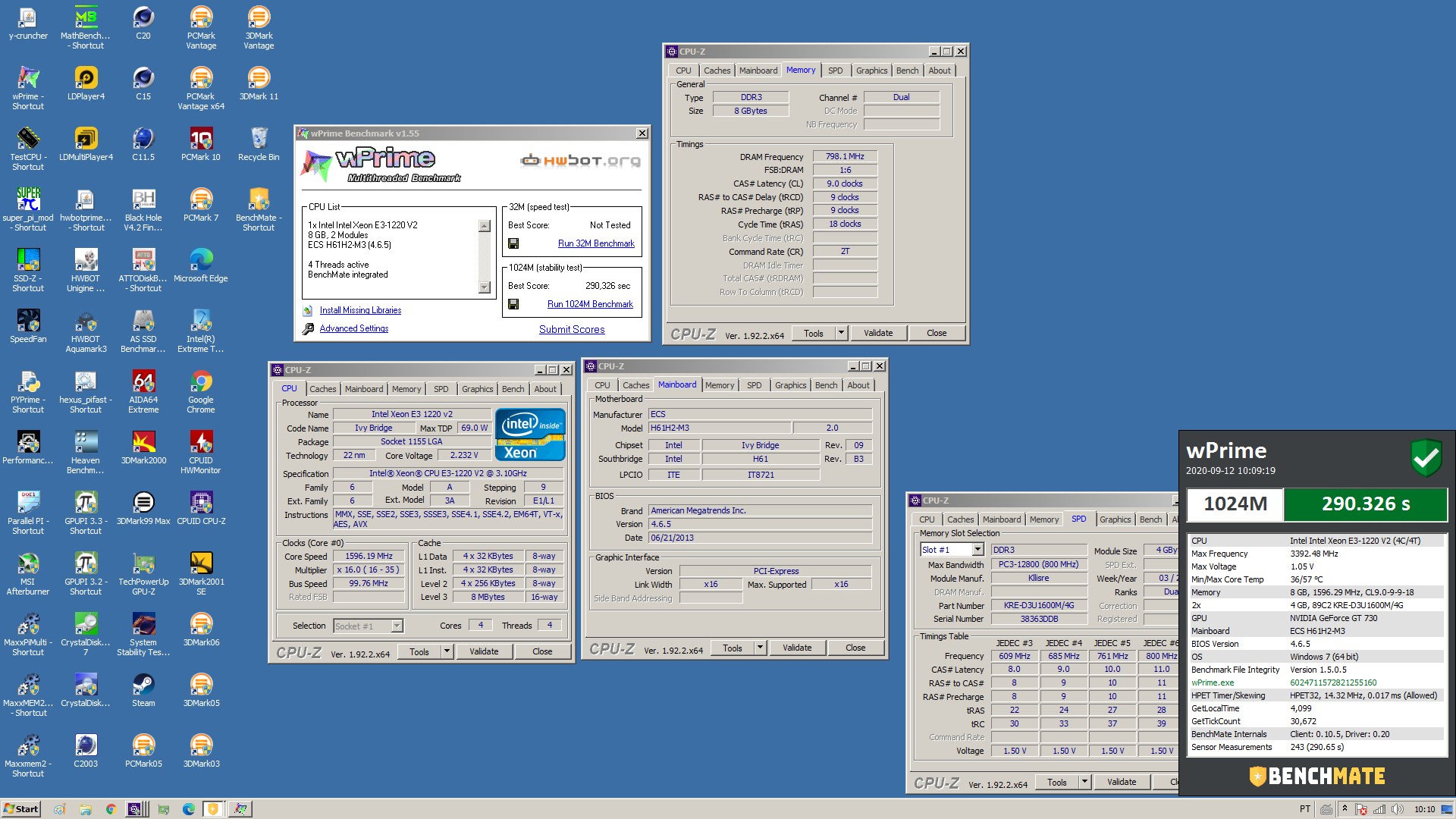Open 3DMark2000 desktop icon
Viewport: 1456px width, 819px height.
[x=143, y=447]
